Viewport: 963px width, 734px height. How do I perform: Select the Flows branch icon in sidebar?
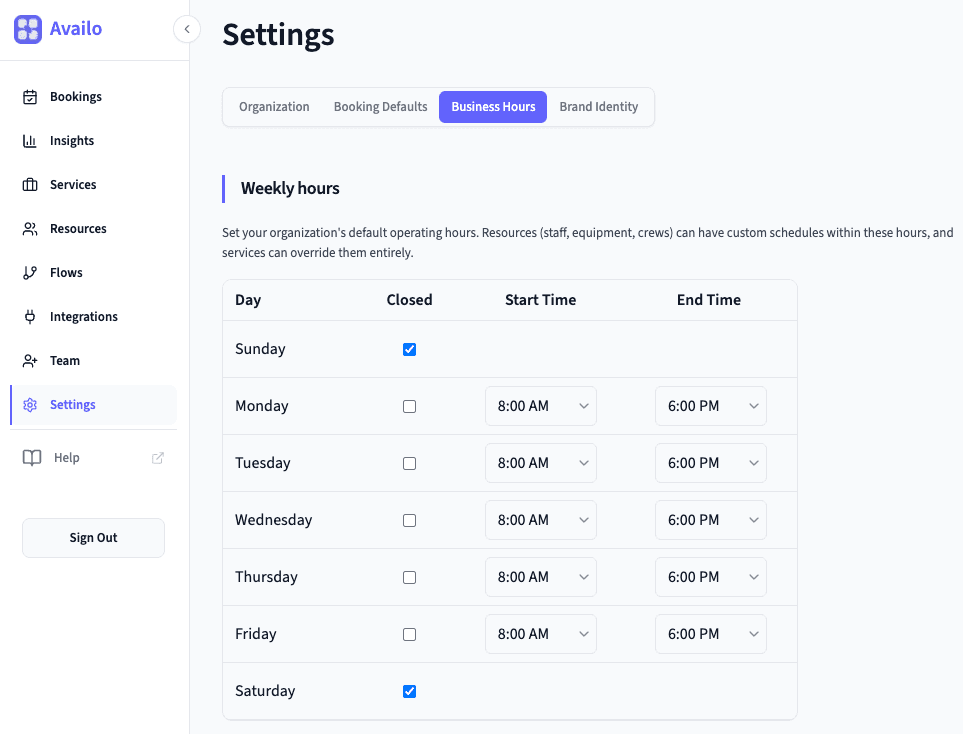(x=29, y=272)
